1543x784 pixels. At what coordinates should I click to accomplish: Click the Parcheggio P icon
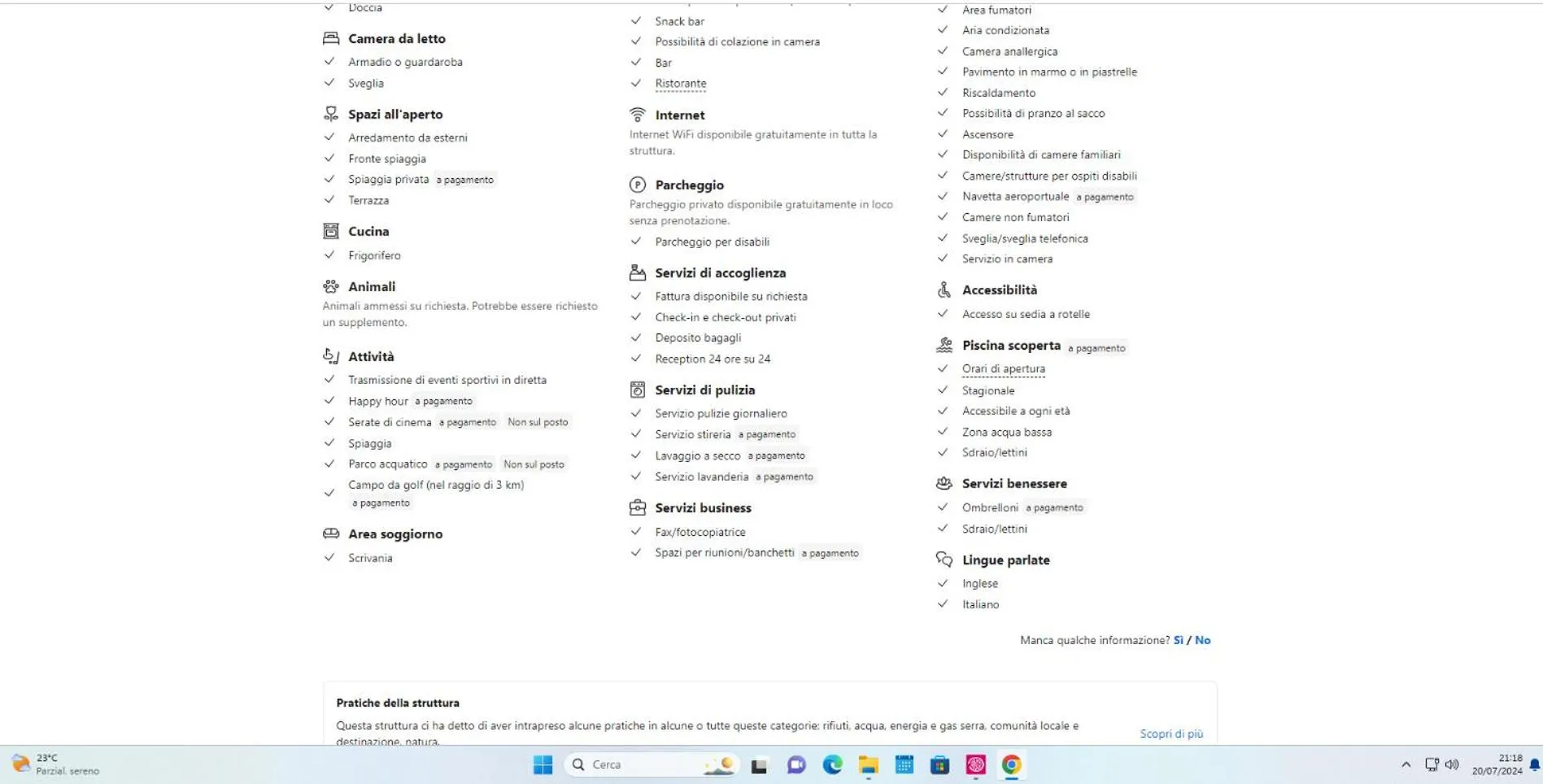tap(637, 185)
